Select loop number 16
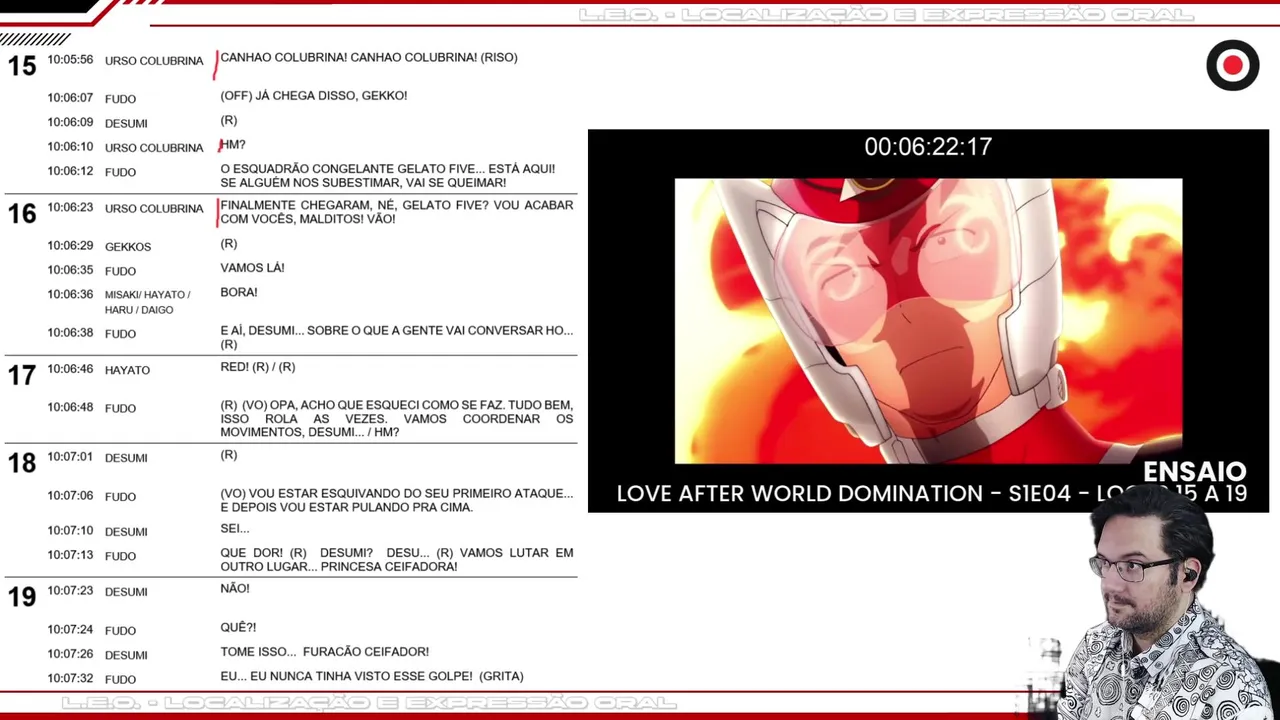This screenshot has width=1280, height=720. pos(22,213)
